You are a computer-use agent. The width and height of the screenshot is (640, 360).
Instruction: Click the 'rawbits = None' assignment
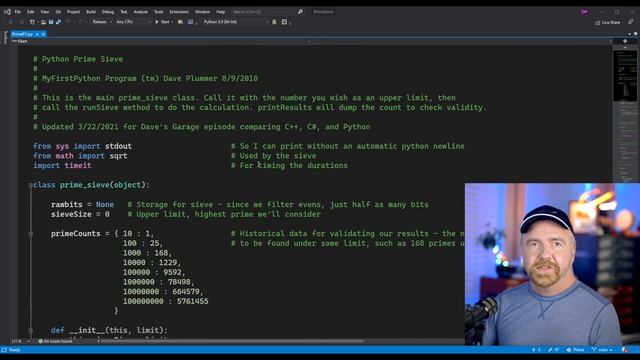pos(82,204)
